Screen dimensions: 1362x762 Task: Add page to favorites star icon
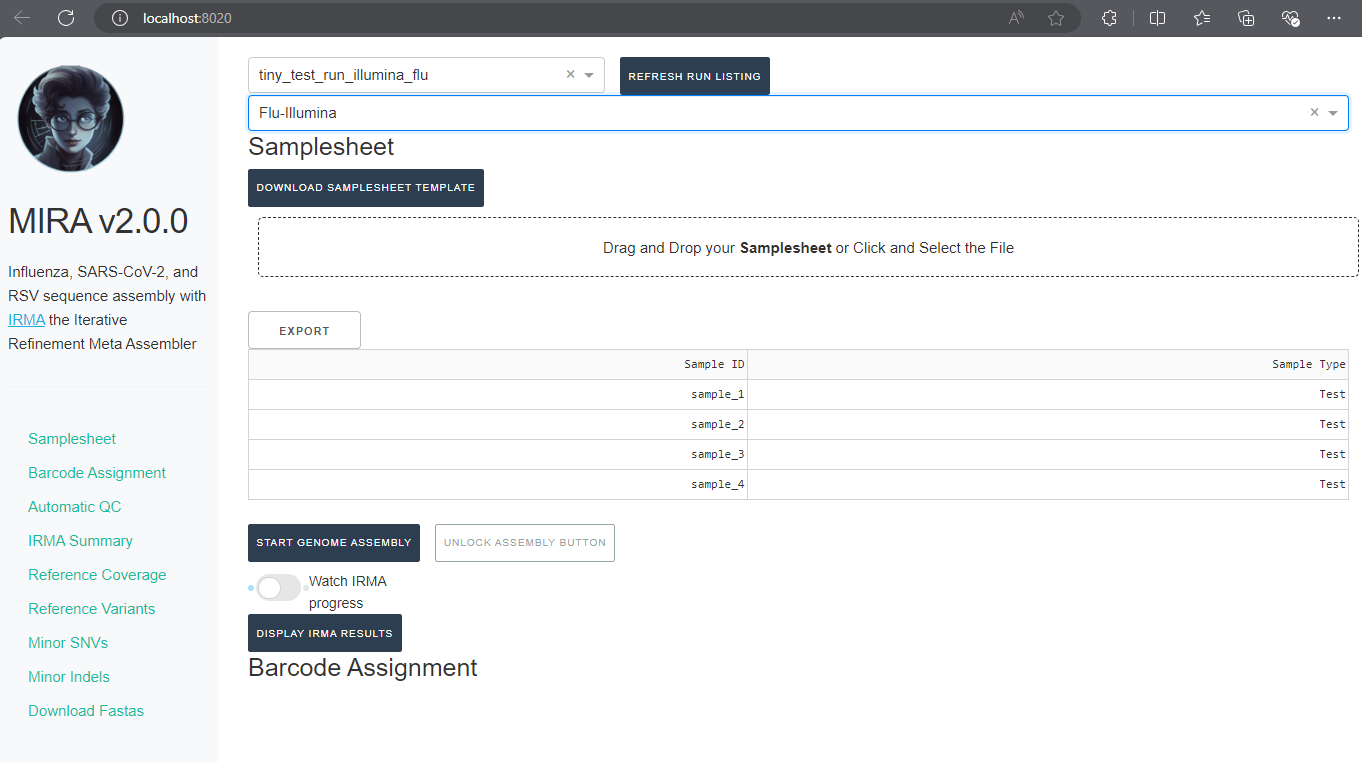tap(1056, 18)
